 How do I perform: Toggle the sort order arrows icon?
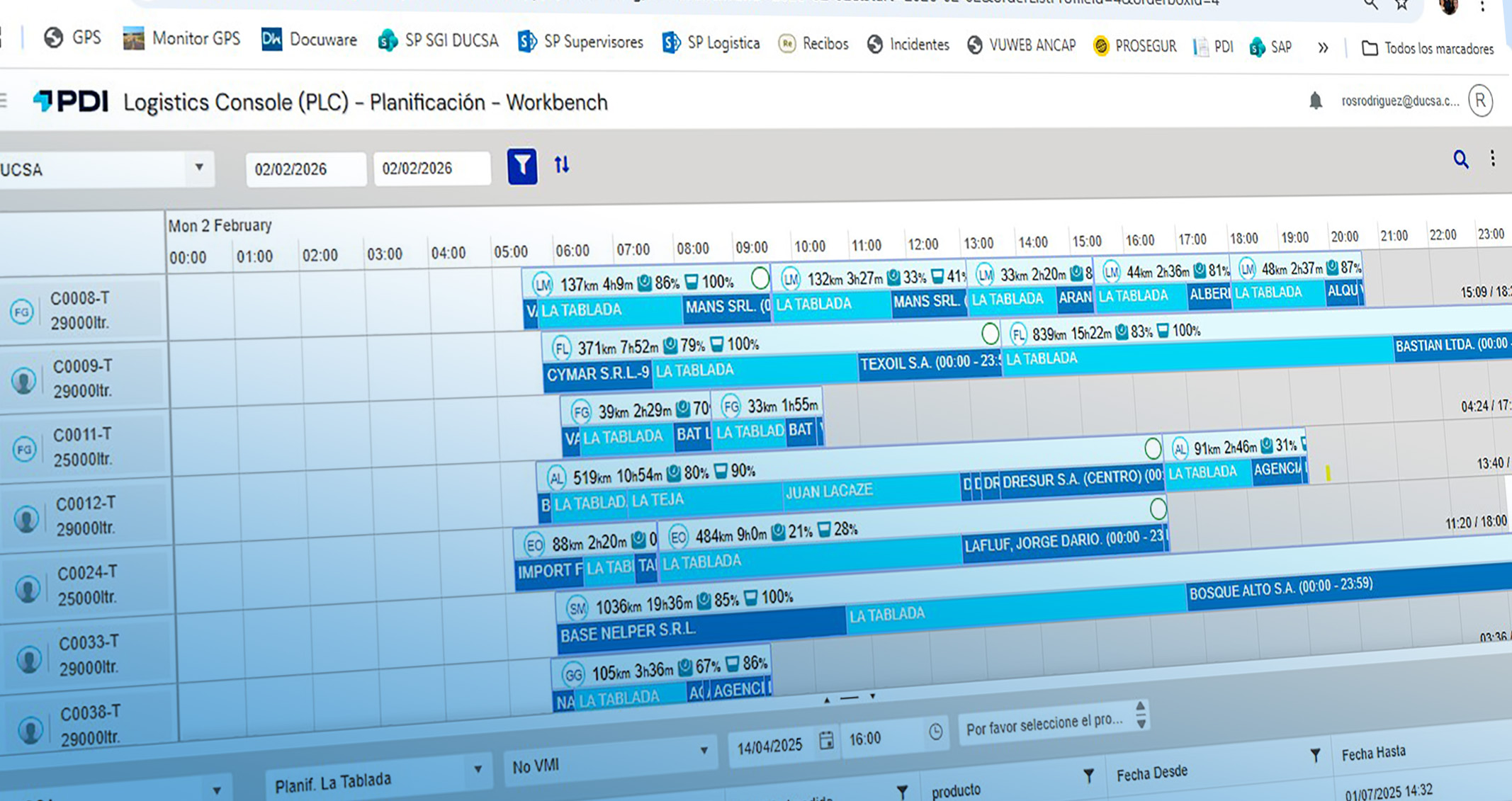click(x=562, y=165)
